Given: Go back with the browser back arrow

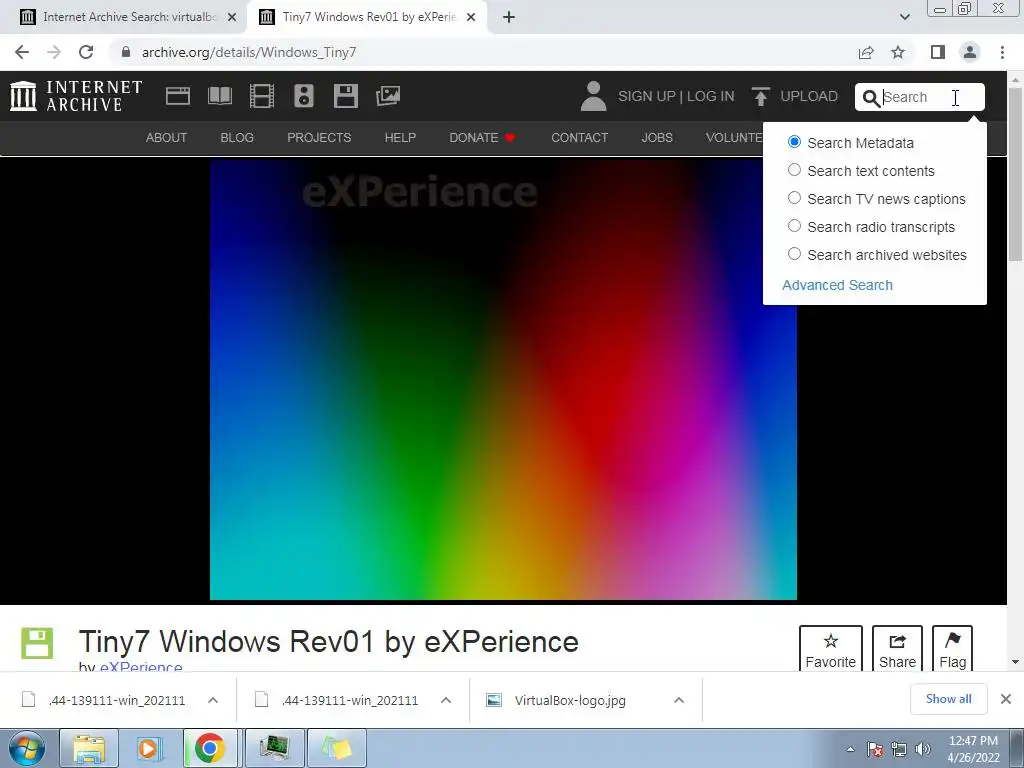Looking at the screenshot, I should click(22, 52).
